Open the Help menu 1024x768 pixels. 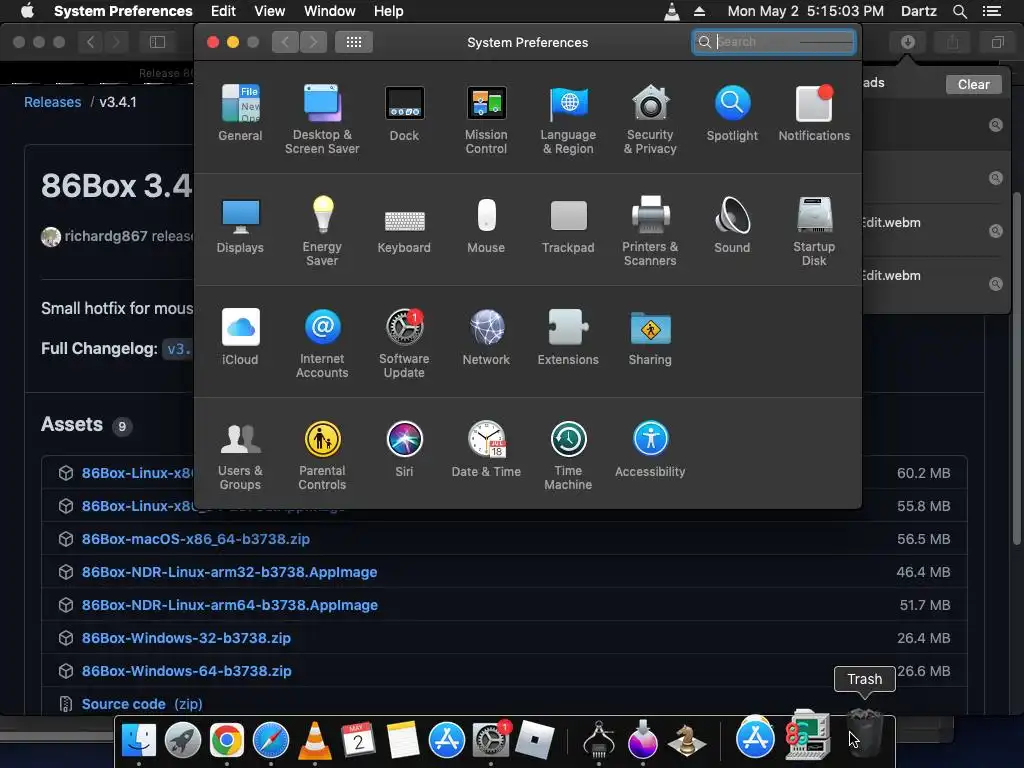[389, 11]
